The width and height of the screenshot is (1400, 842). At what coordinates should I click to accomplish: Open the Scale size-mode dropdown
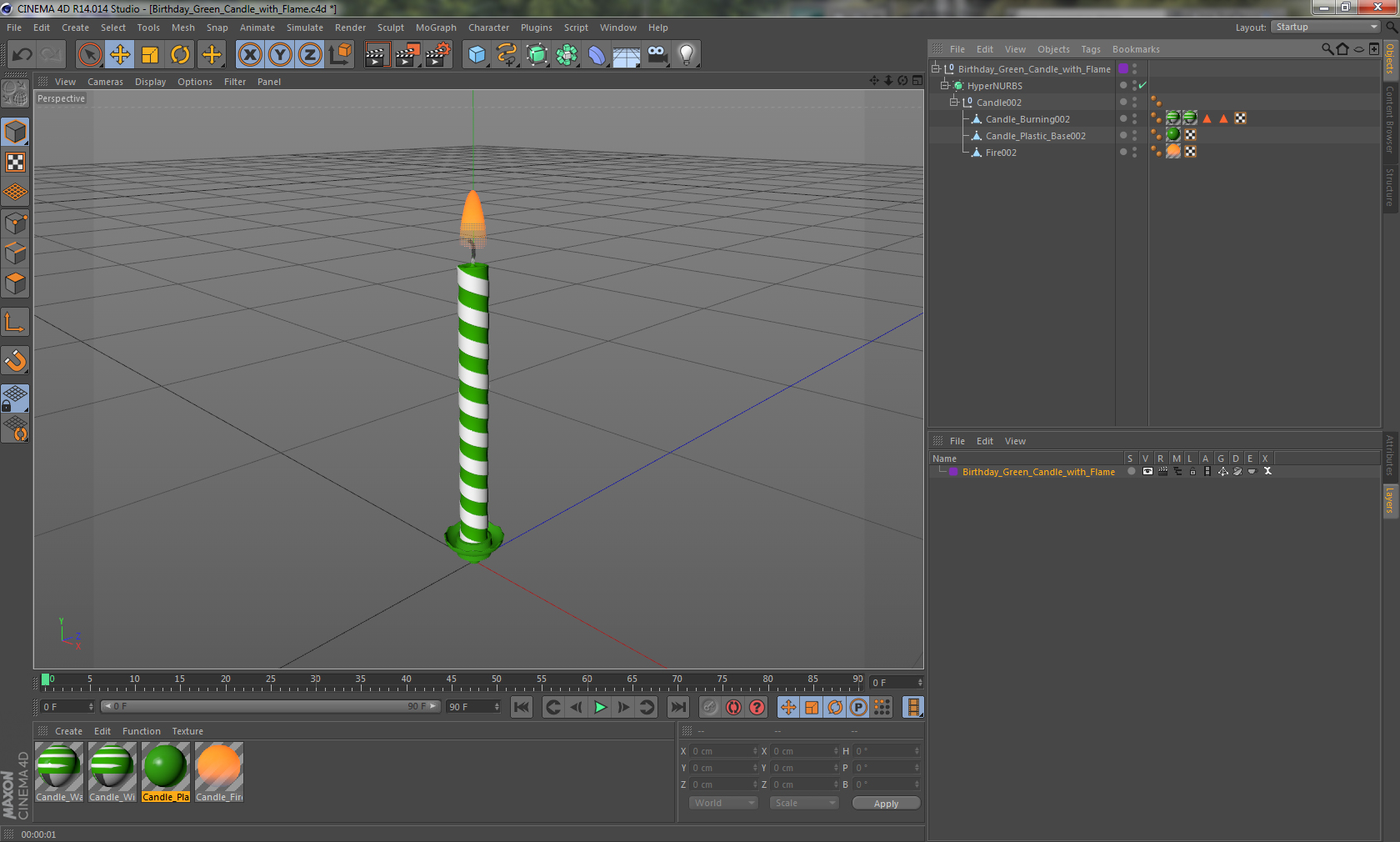[x=803, y=803]
